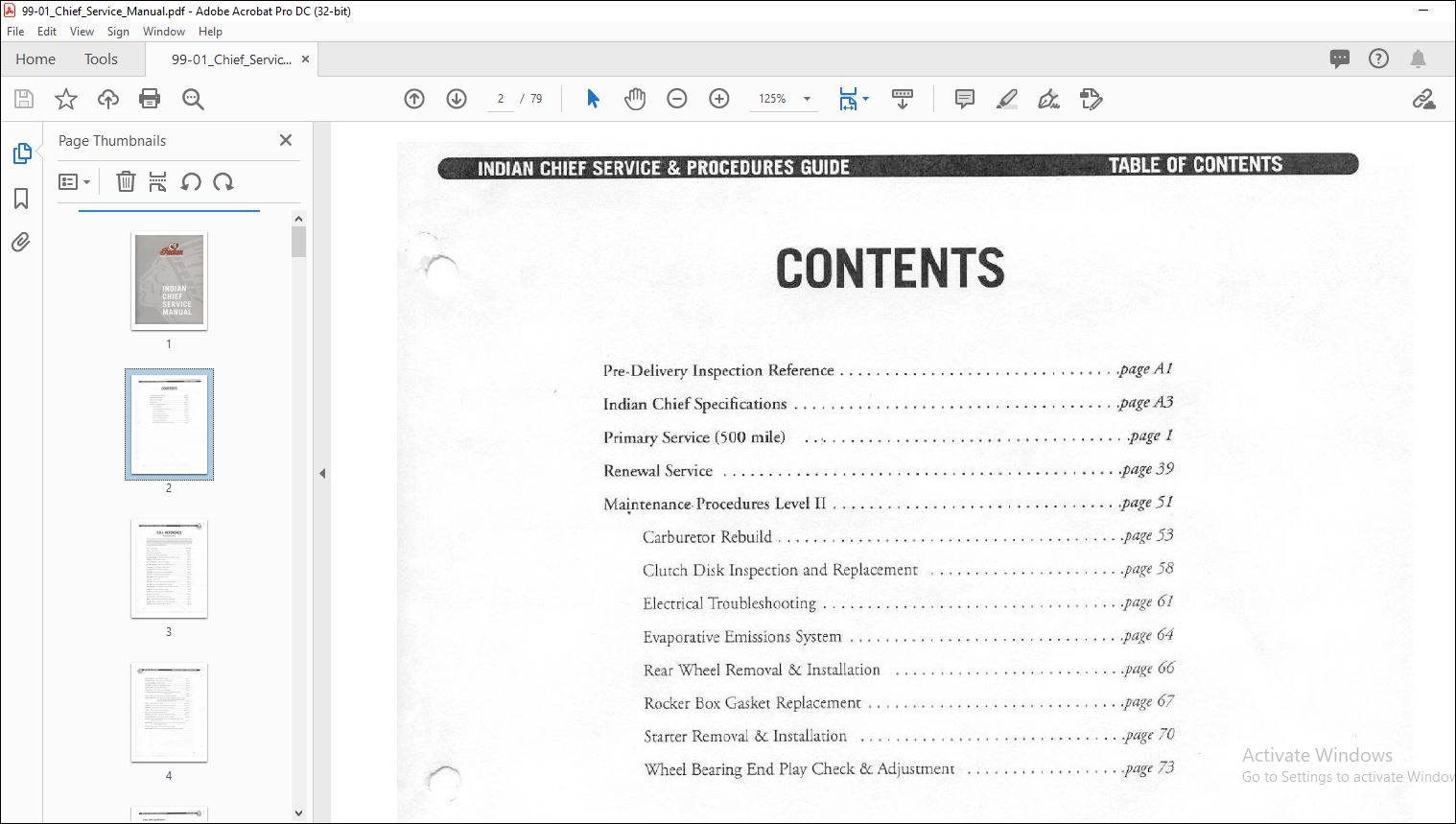
Task: Open the Window menu
Action: pos(164,32)
